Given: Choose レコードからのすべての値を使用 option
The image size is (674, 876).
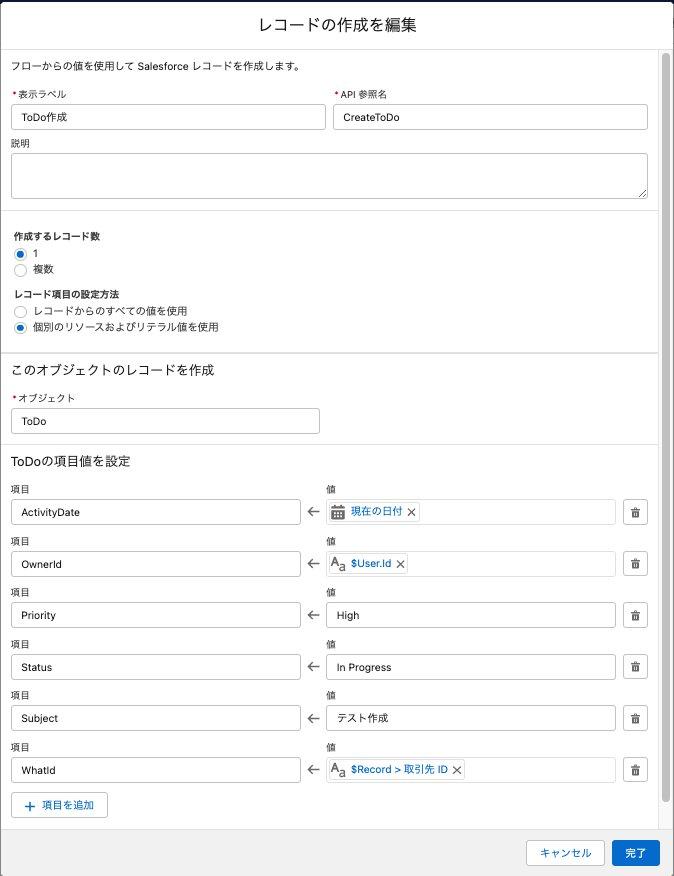Looking at the screenshot, I should (x=21, y=312).
